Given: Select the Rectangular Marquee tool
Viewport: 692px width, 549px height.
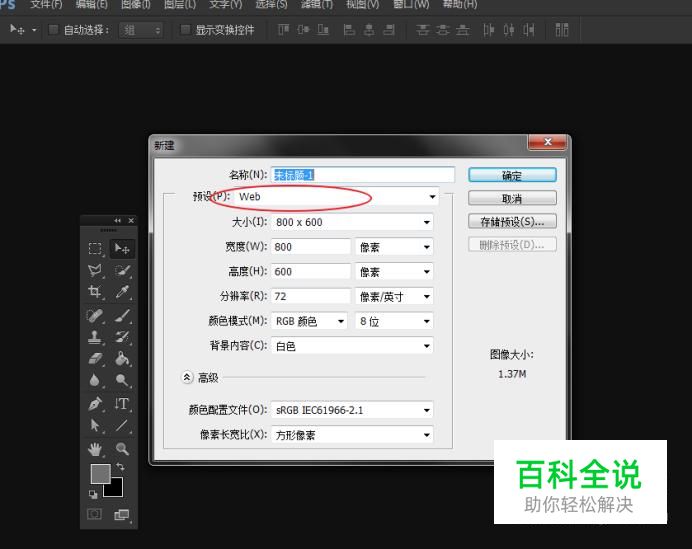Looking at the screenshot, I should click(95, 248).
